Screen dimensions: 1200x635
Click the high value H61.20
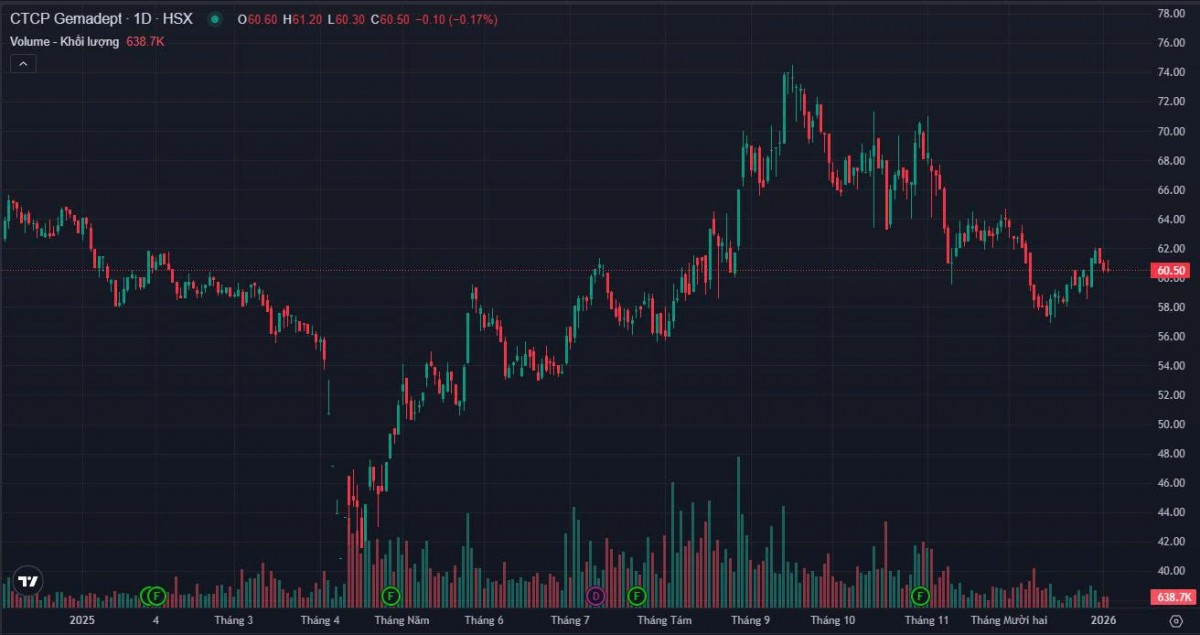pos(302,20)
